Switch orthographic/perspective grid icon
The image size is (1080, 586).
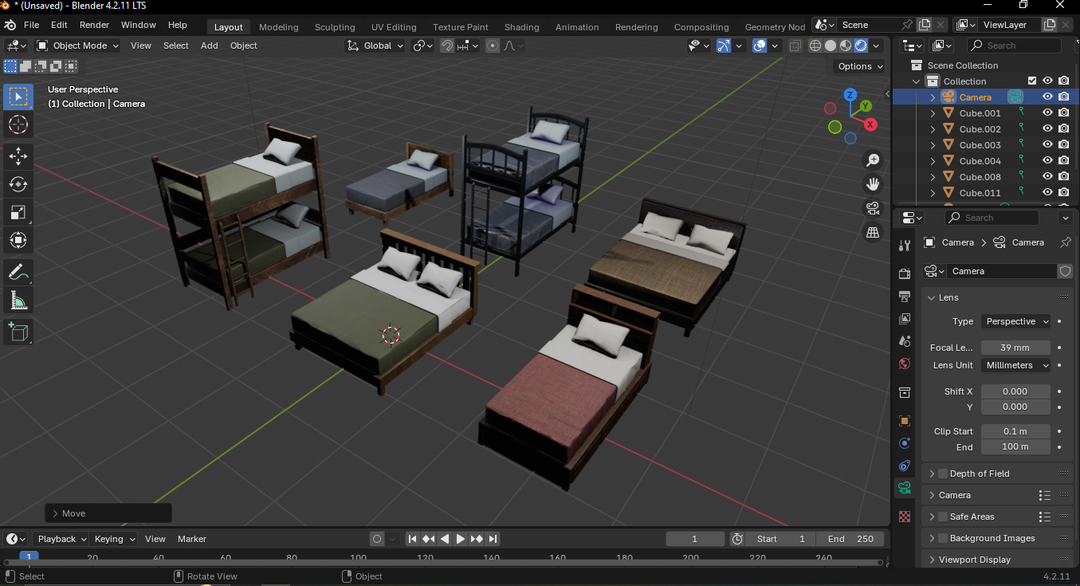click(873, 233)
